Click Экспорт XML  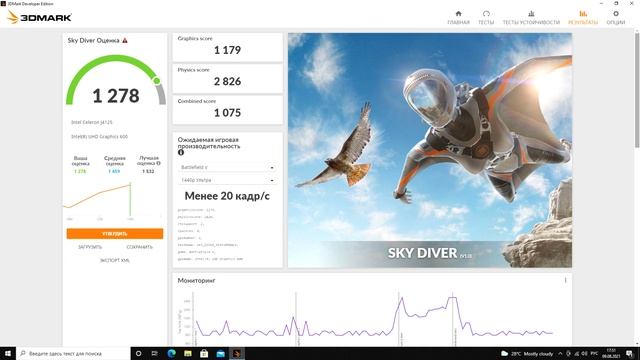[x=115, y=260]
